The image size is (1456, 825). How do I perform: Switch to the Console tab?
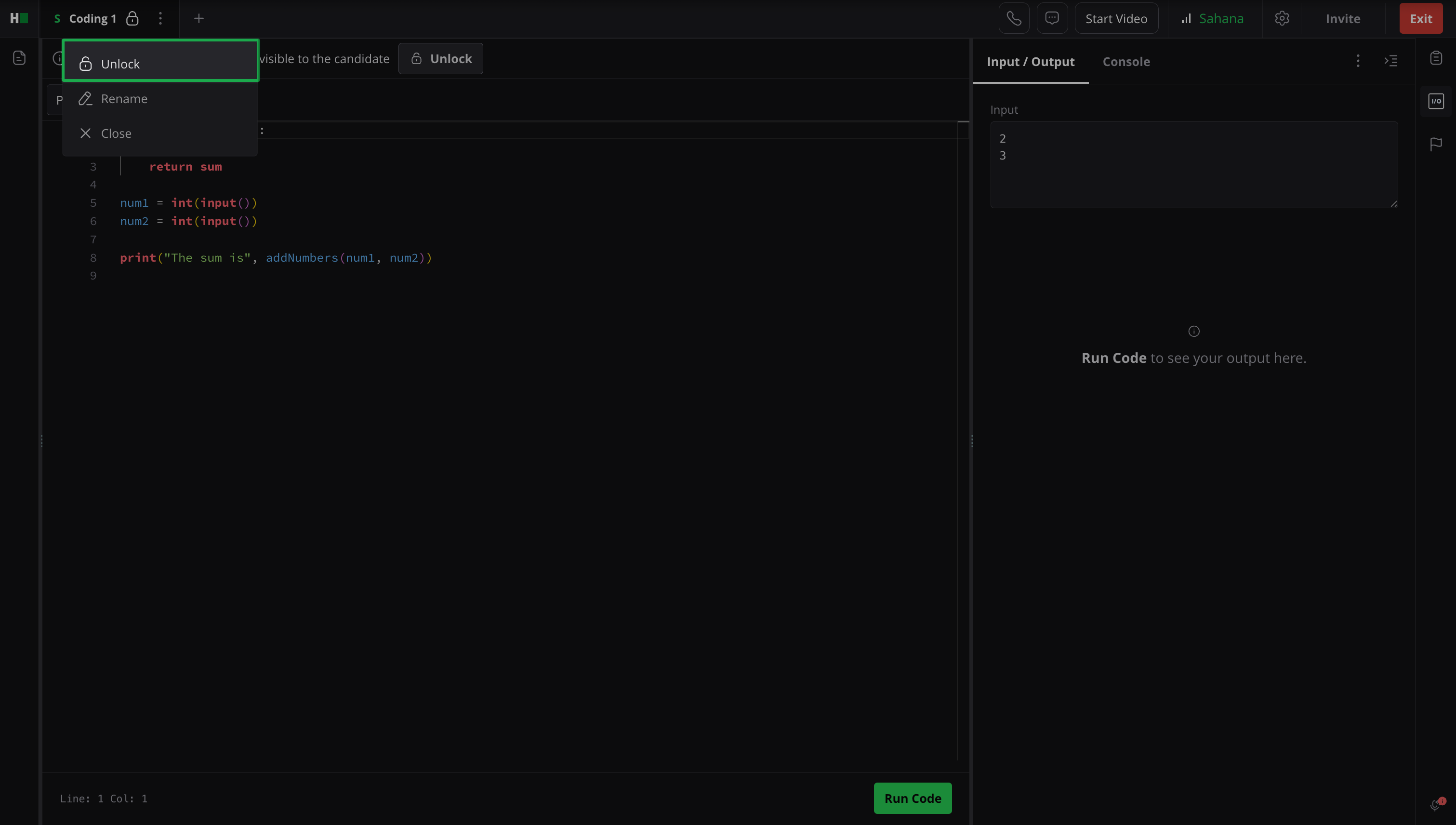click(1125, 62)
